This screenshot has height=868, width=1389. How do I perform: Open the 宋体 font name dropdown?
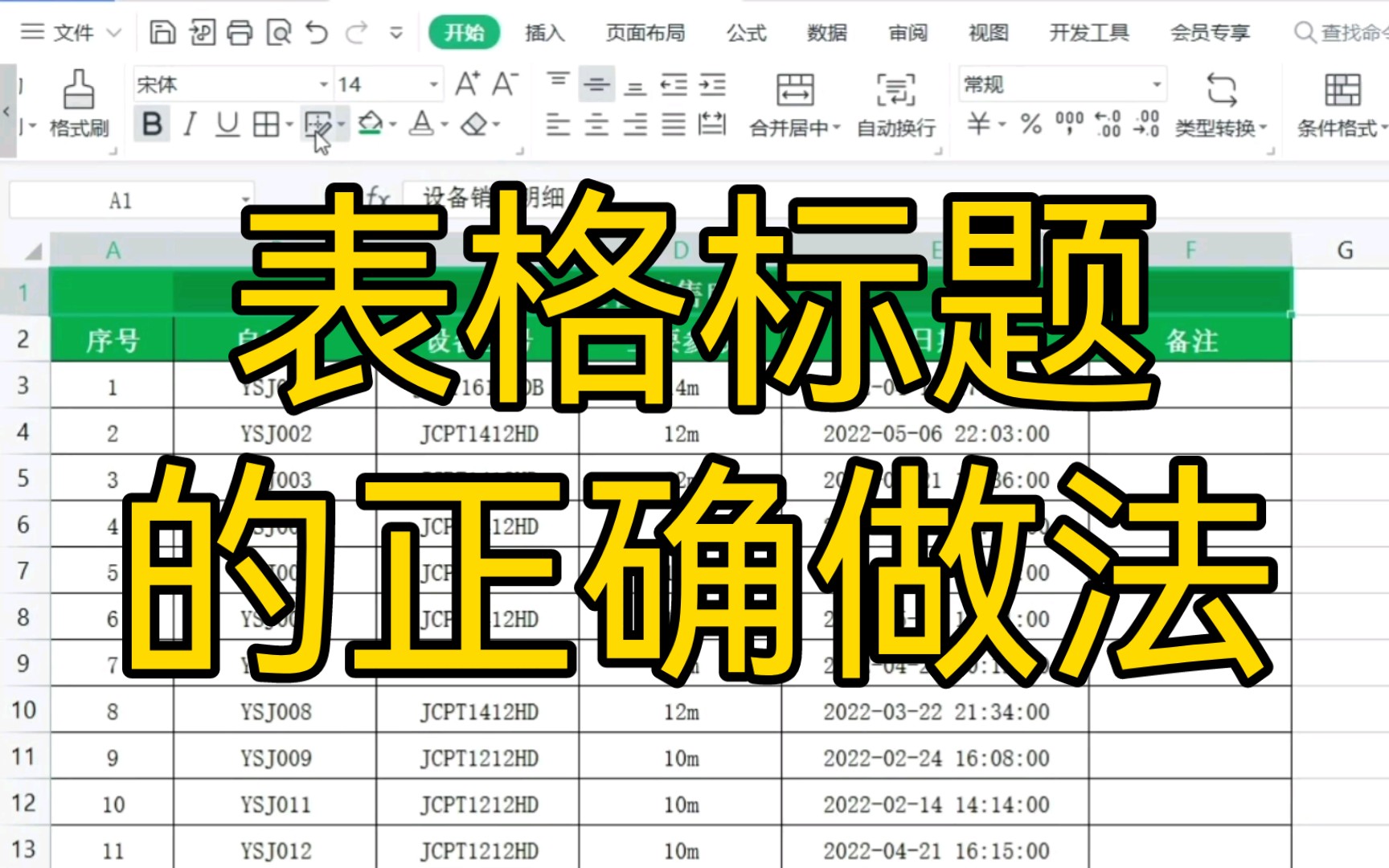point(323,84)
